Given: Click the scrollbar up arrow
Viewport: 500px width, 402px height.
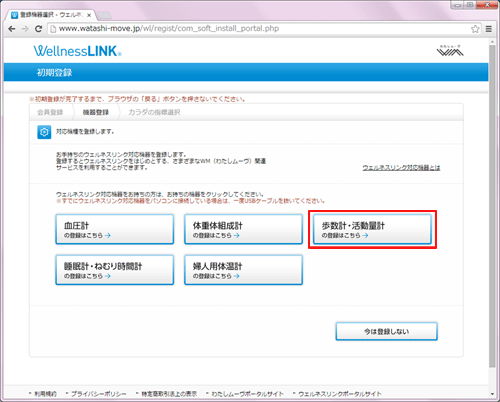Looking at the screenshot, I should 492,42.
